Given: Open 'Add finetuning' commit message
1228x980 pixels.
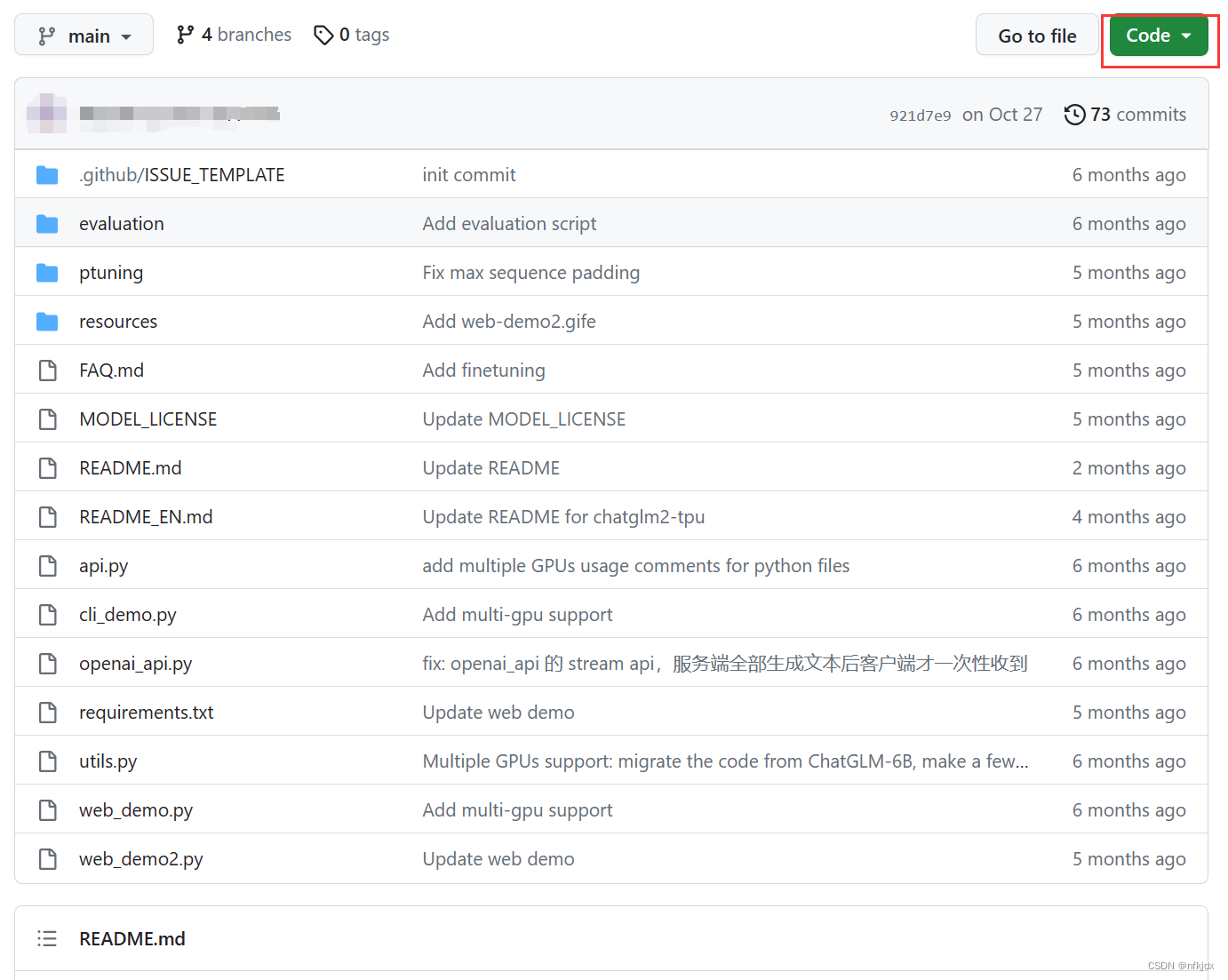Looking at the screenshot, I should (484, 370).
